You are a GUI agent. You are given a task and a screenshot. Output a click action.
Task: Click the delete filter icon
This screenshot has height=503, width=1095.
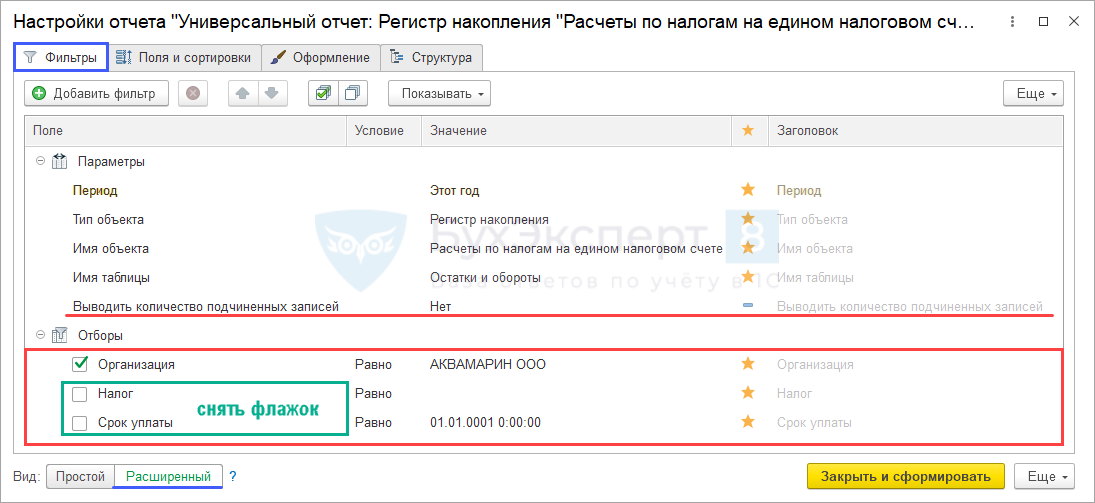tap(193, 94)
